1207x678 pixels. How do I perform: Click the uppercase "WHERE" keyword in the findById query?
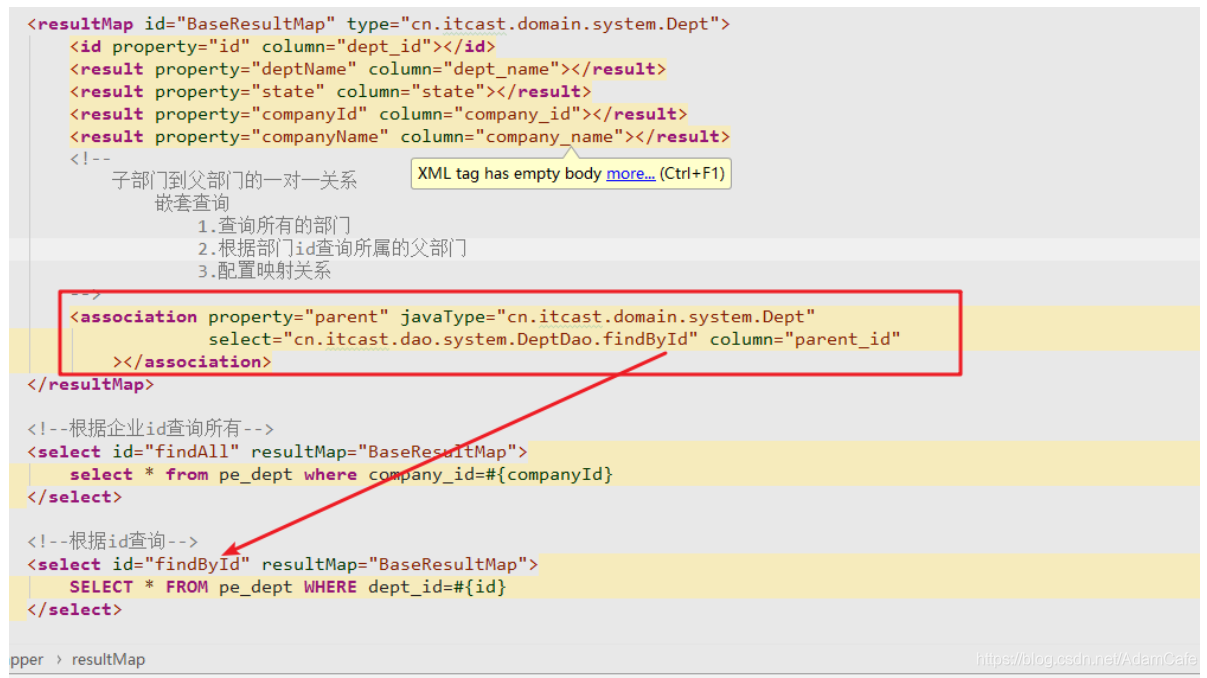(x=330, y=587)
